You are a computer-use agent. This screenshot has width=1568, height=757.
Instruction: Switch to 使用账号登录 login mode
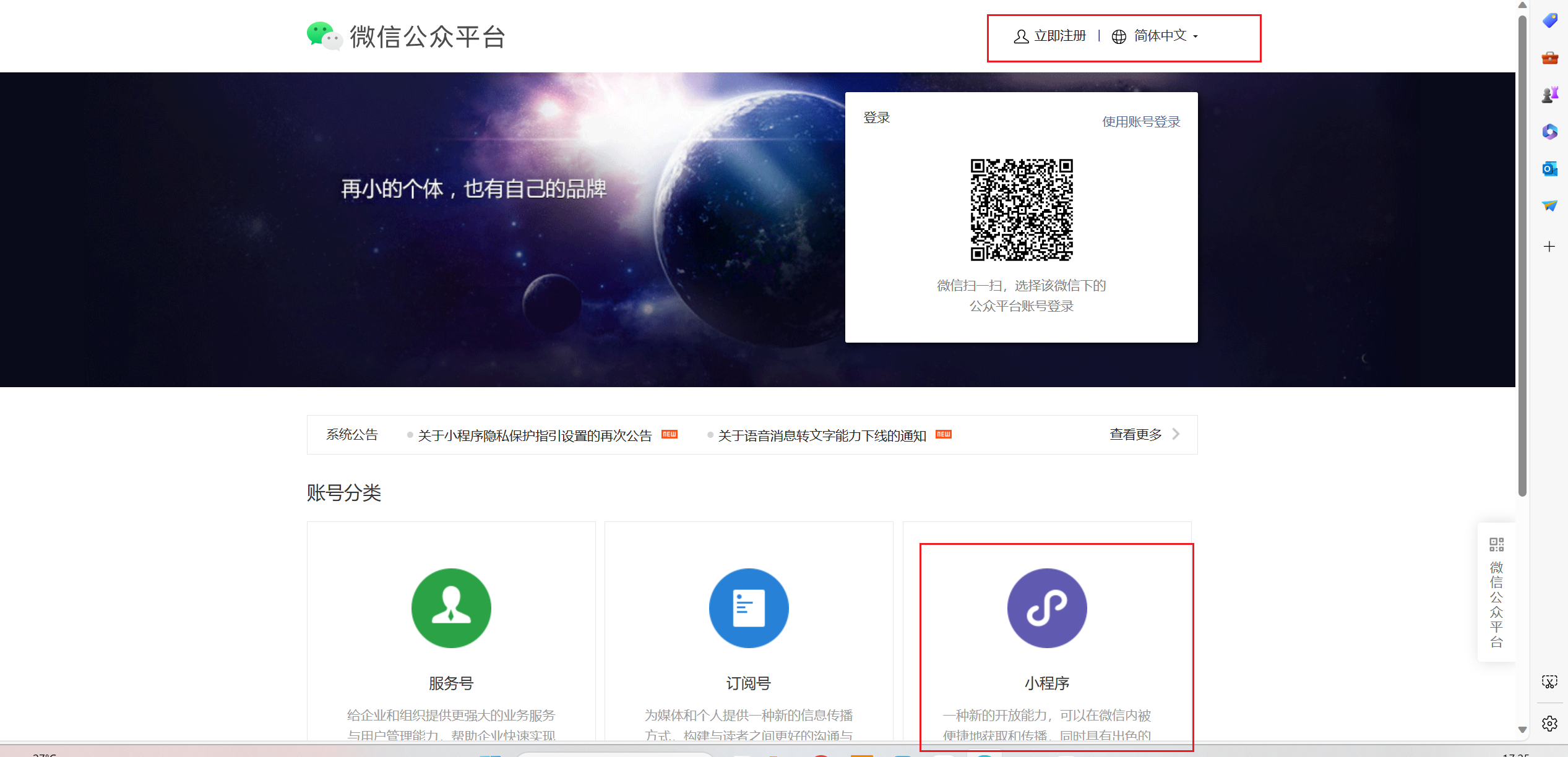click(x=1141, y=122)
